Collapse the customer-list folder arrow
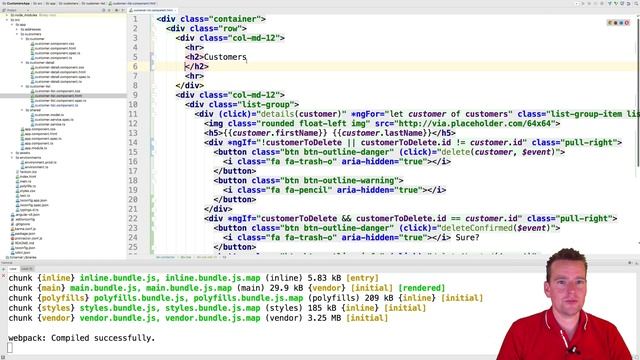 pyautogui.click(x=22, y=86)
